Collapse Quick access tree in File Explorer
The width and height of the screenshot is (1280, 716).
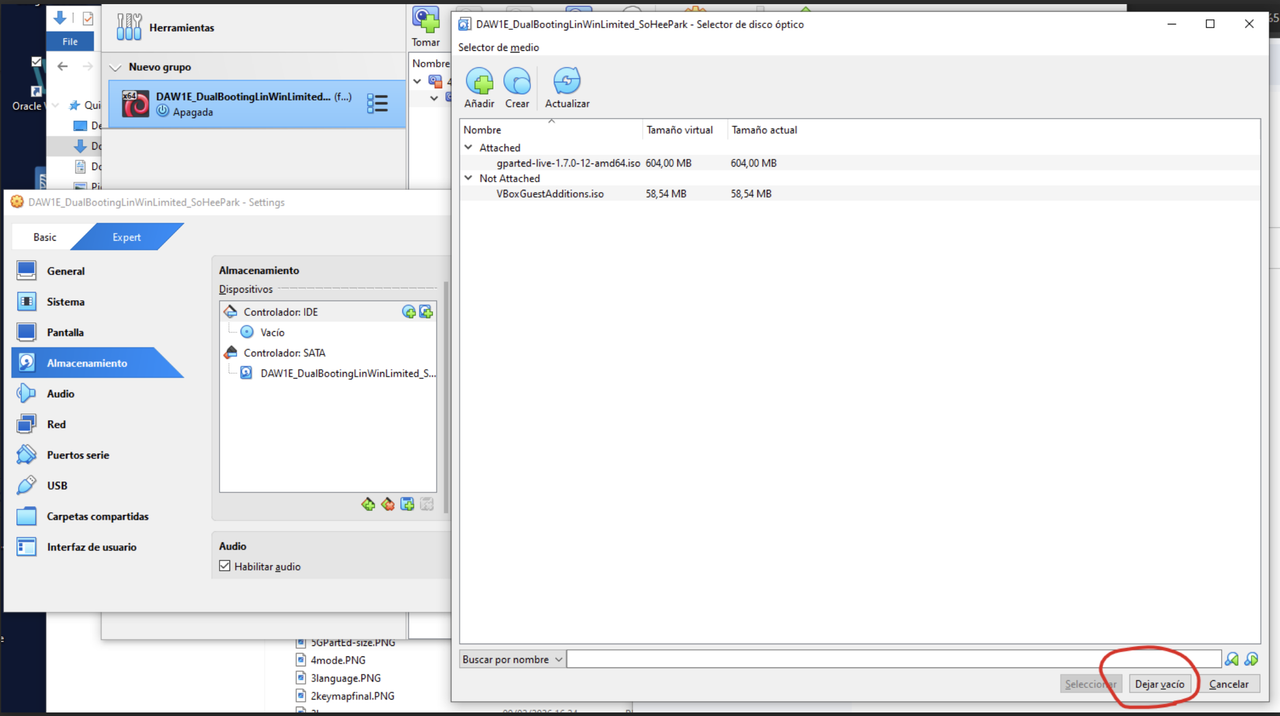coord(57,105)
